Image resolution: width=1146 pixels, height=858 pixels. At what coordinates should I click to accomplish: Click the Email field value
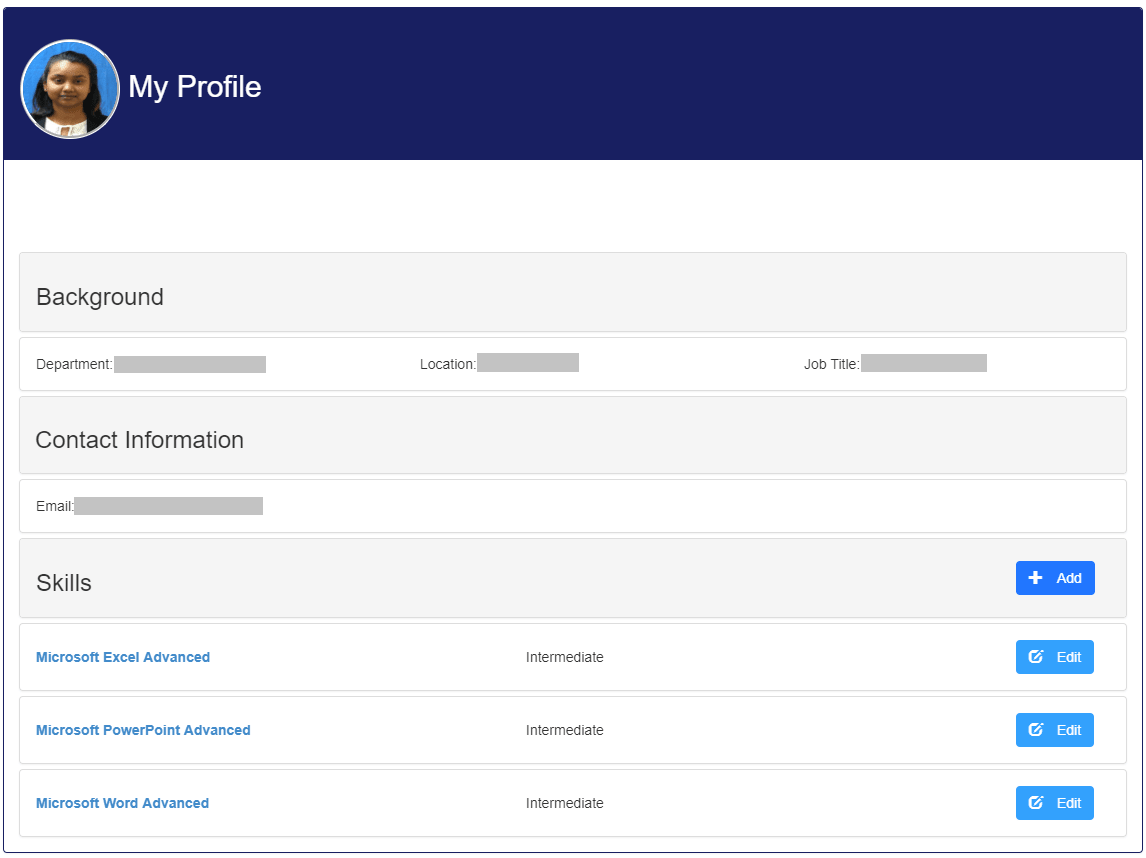(x=168, y=506)
